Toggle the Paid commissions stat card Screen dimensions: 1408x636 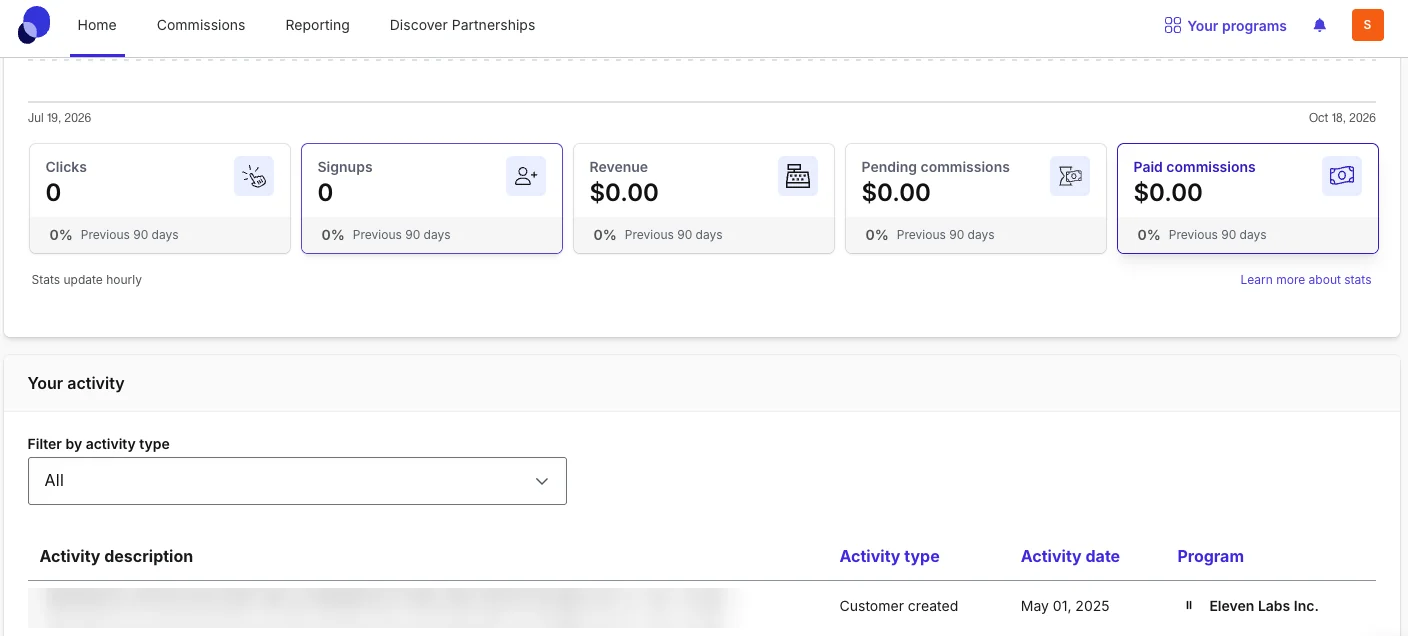tap(1248, 198)
